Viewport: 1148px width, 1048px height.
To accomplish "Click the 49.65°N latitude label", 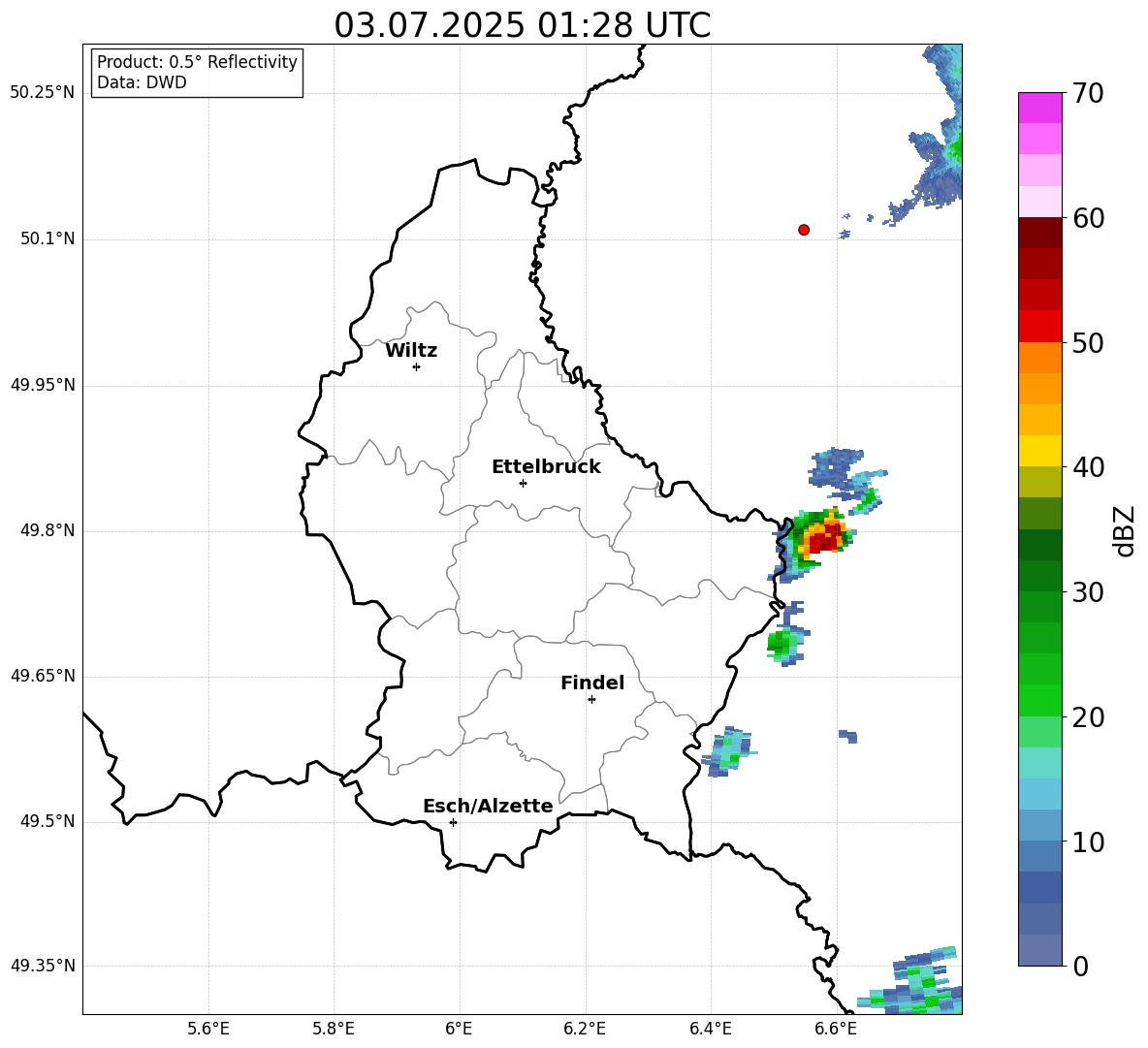I will click(43, 676).
